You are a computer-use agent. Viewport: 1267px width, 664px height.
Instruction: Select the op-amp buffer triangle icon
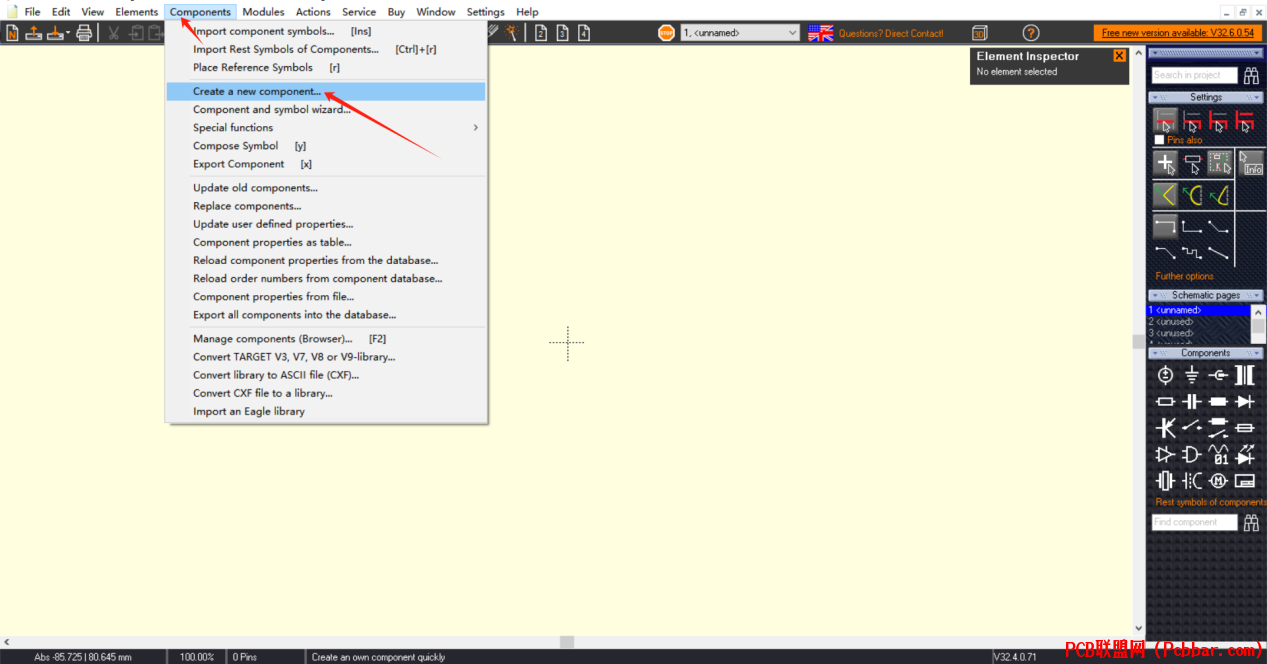point(1166,455)
